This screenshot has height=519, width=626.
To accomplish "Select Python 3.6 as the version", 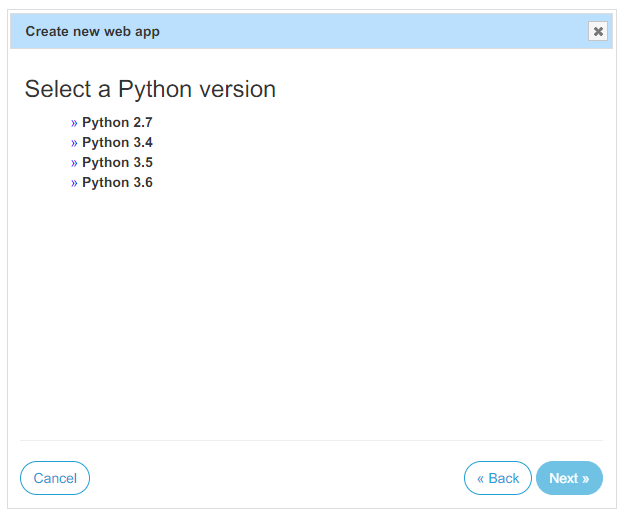I will 117,183.
